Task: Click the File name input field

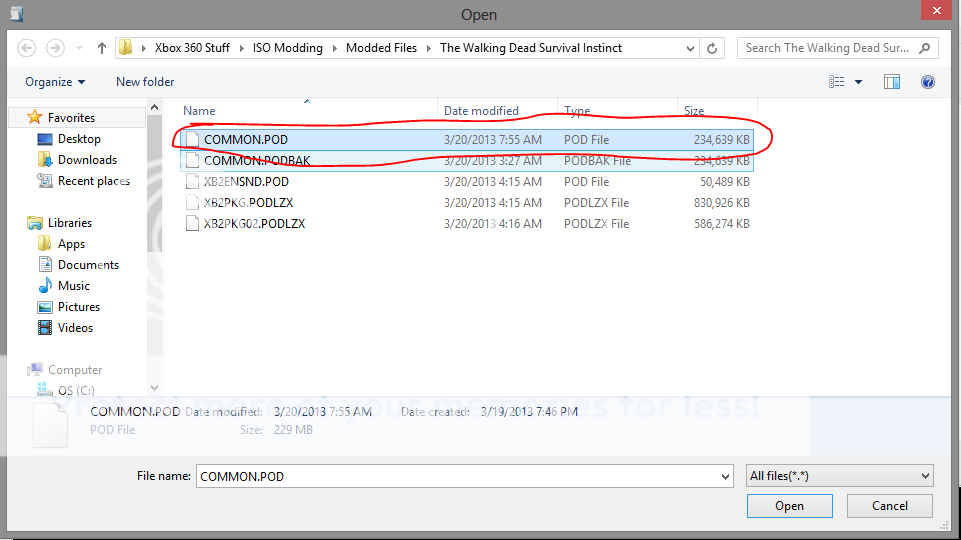Action: [464, 477]
